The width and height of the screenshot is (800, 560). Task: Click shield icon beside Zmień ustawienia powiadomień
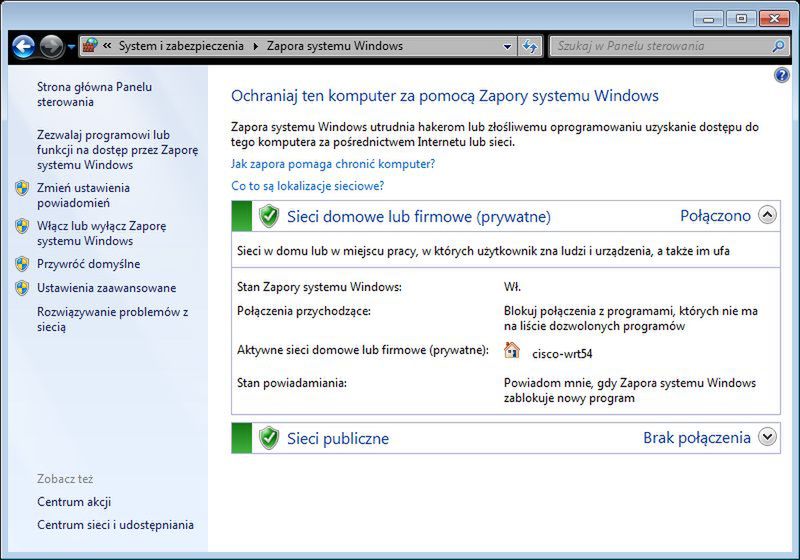coord(22,188)
